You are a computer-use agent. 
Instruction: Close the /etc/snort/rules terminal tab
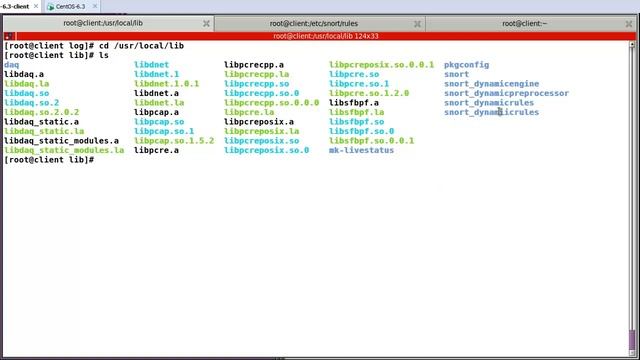click(x=417, y=24)
